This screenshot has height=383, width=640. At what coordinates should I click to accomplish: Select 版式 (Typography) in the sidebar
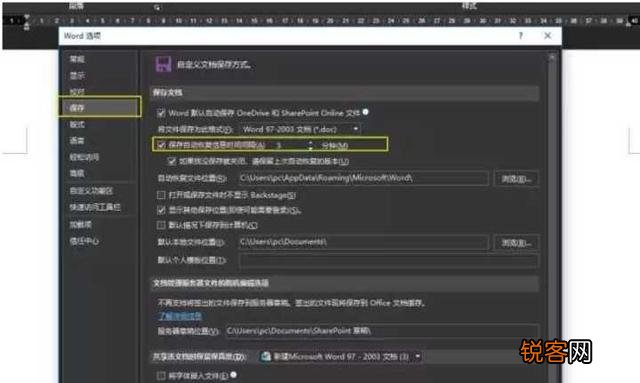click(77, 124)
